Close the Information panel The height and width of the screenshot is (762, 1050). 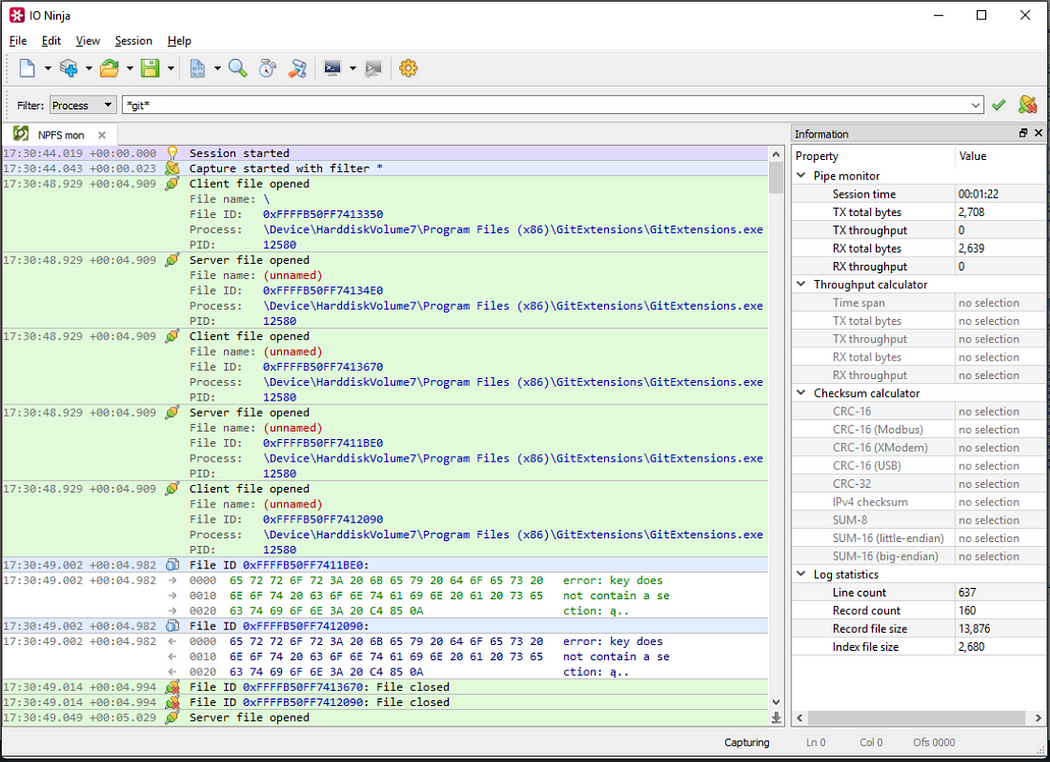[x=1037, y=133]
